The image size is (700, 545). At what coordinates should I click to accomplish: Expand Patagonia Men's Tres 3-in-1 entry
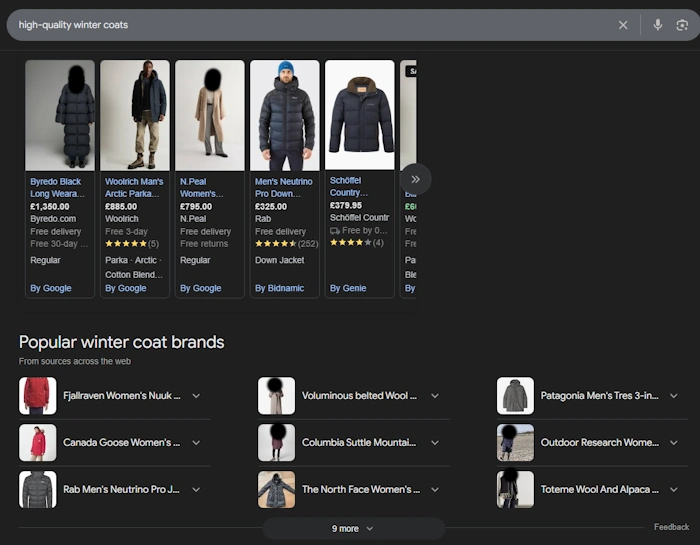674,396
